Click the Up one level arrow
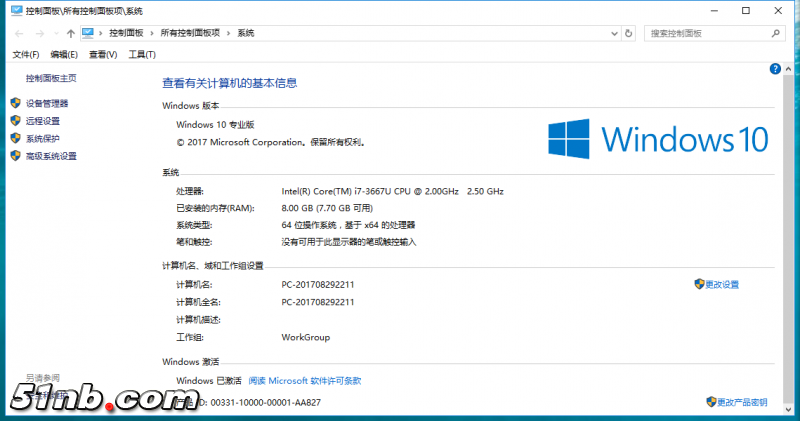 (70, 33)
